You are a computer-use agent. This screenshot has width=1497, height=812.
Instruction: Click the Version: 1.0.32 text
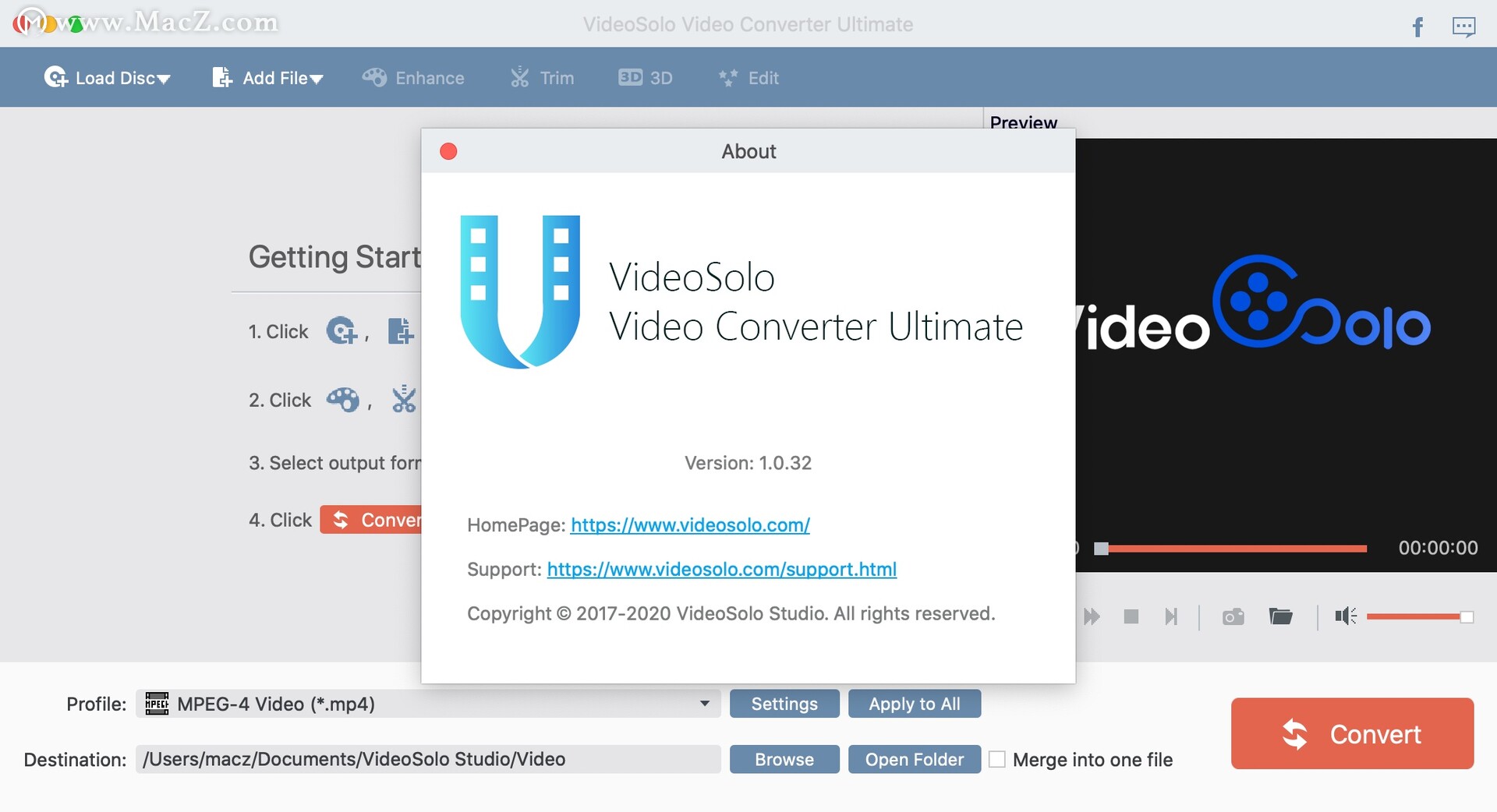point(748,463)
